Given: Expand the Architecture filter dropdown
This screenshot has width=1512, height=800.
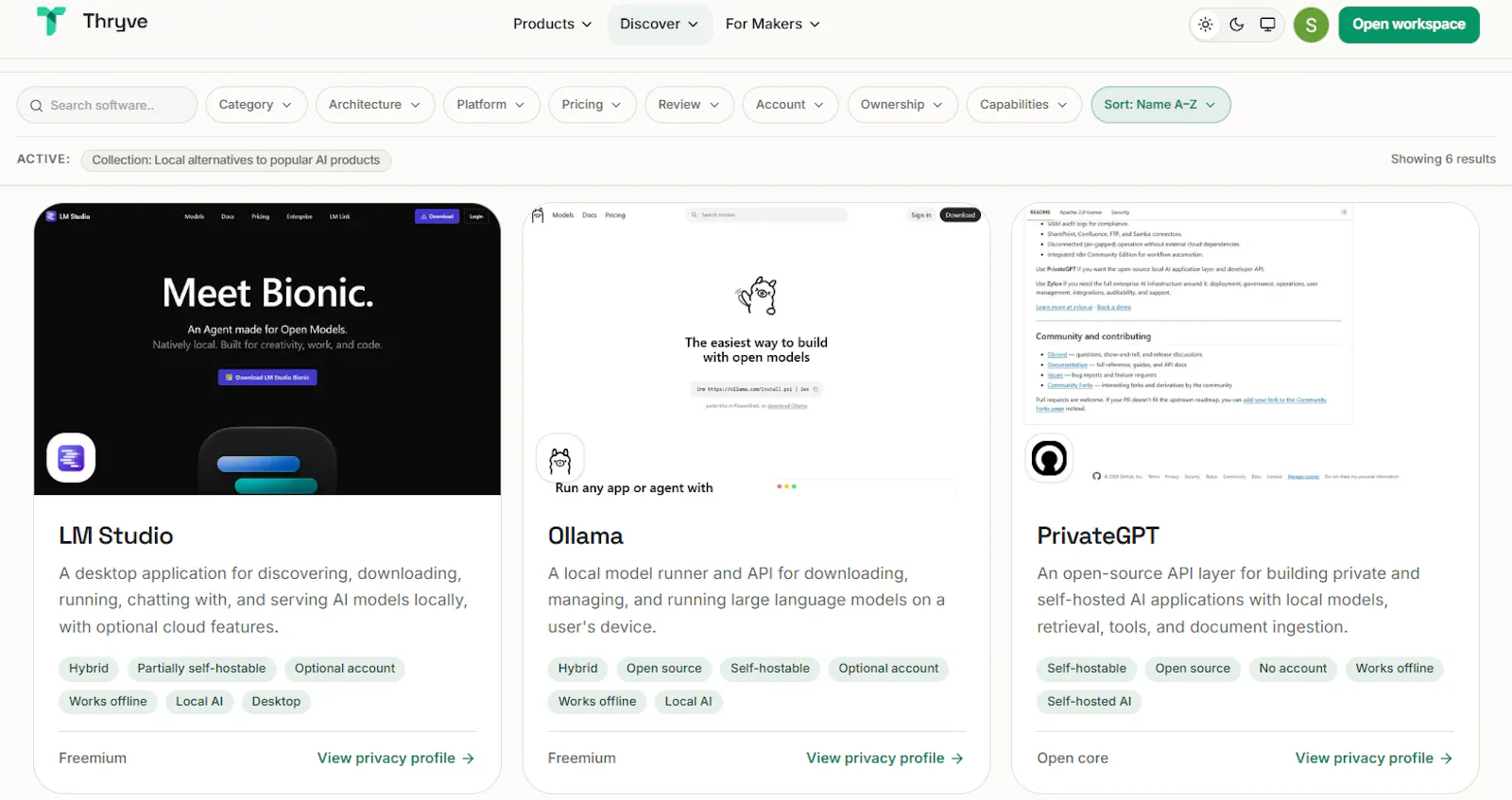Looking at the screenshot, I should click(x=375, y=105).
